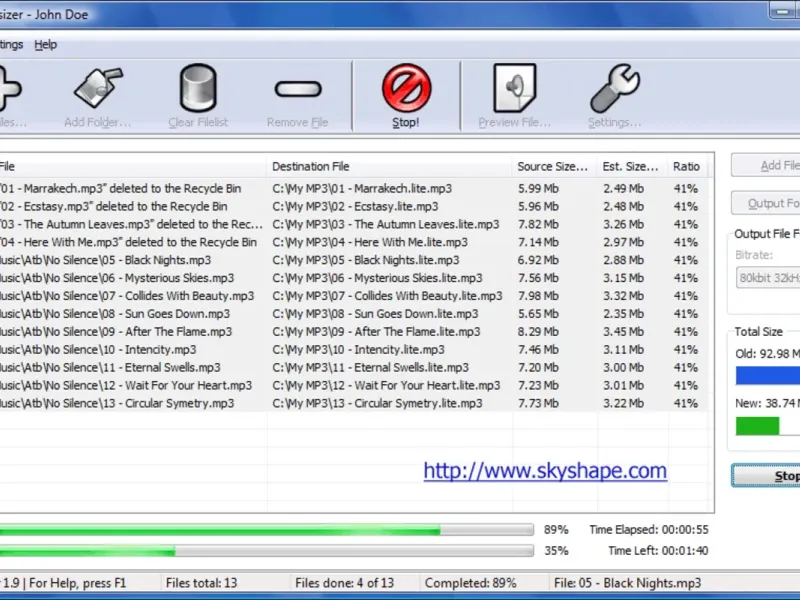Viewport: 800px width, 600px height.
Task: Open the Bitrate 80kbit combo box
Action: tap(768, 278)
